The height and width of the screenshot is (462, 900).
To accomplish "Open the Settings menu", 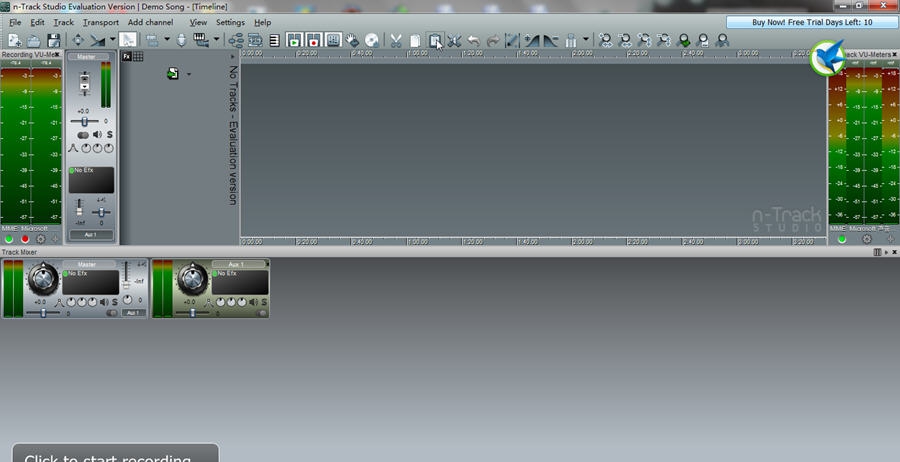I will tap(230, 22).
